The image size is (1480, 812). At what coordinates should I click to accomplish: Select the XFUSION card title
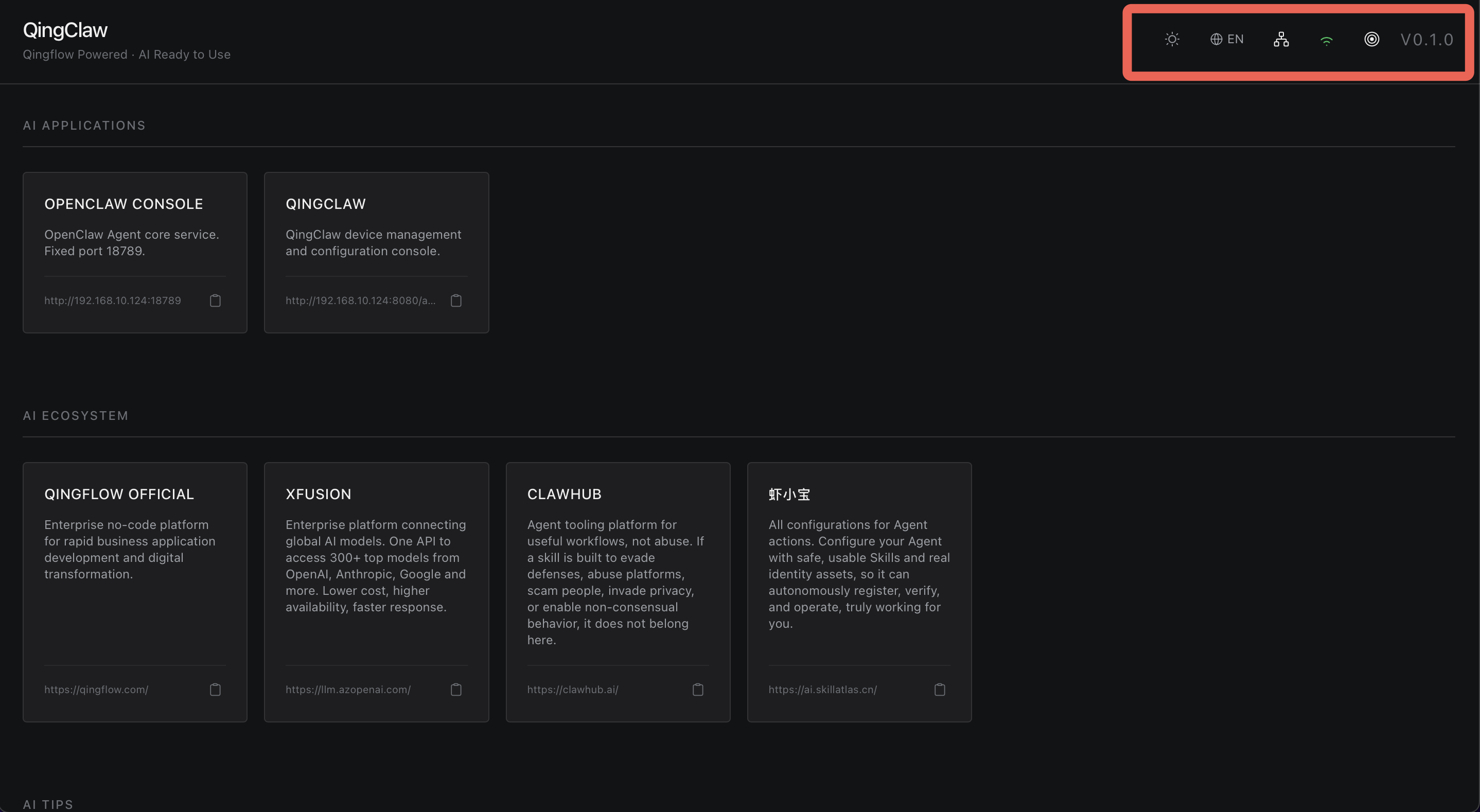pos(319,494)
